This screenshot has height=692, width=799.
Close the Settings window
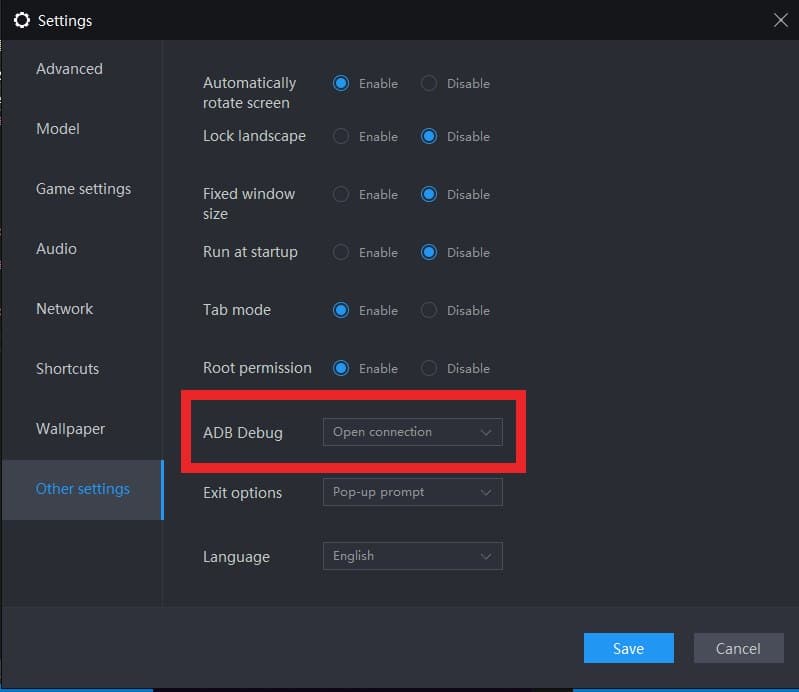780,20
